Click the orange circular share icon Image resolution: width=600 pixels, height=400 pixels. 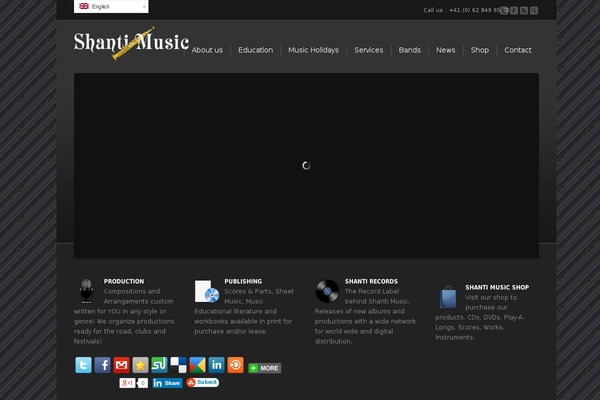[235, 365]
